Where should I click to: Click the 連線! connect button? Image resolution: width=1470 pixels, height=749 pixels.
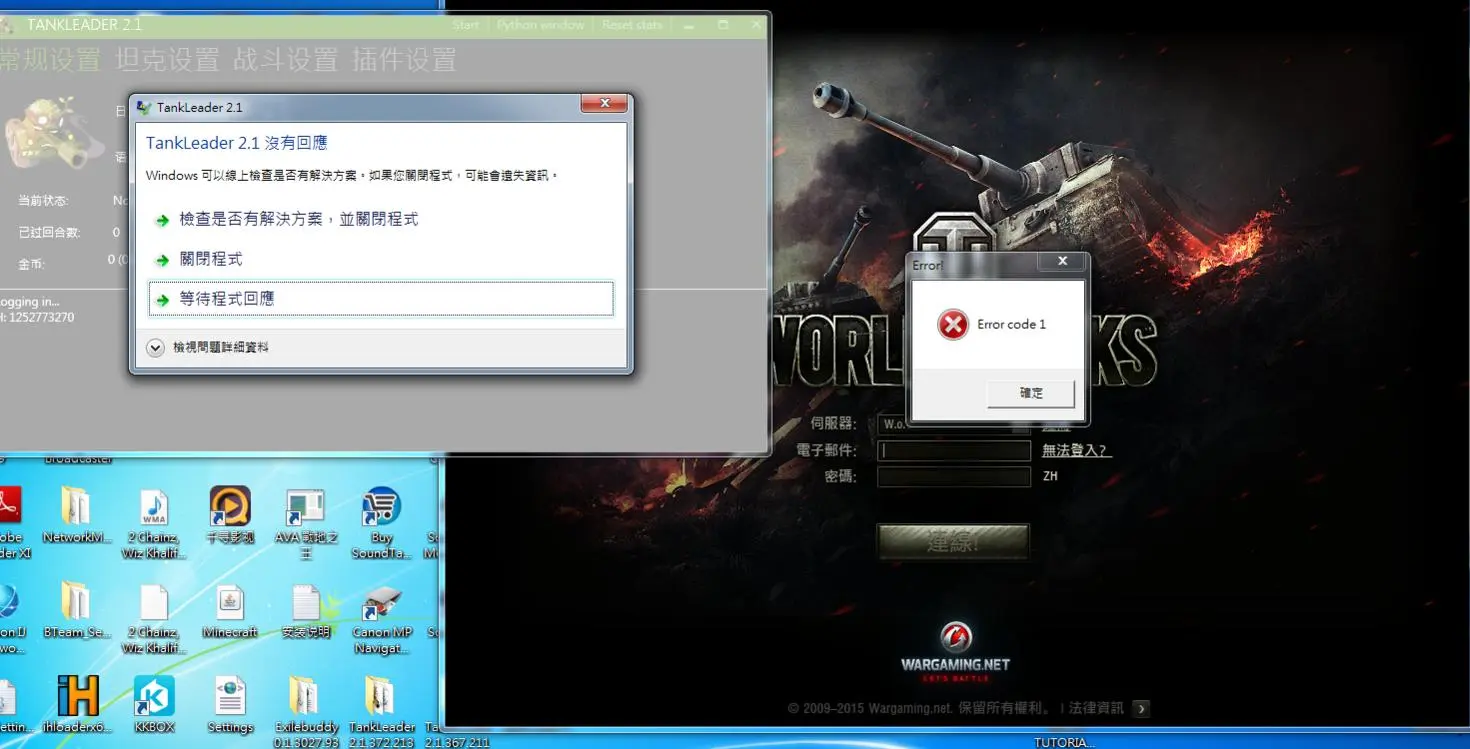click(953, 543)
